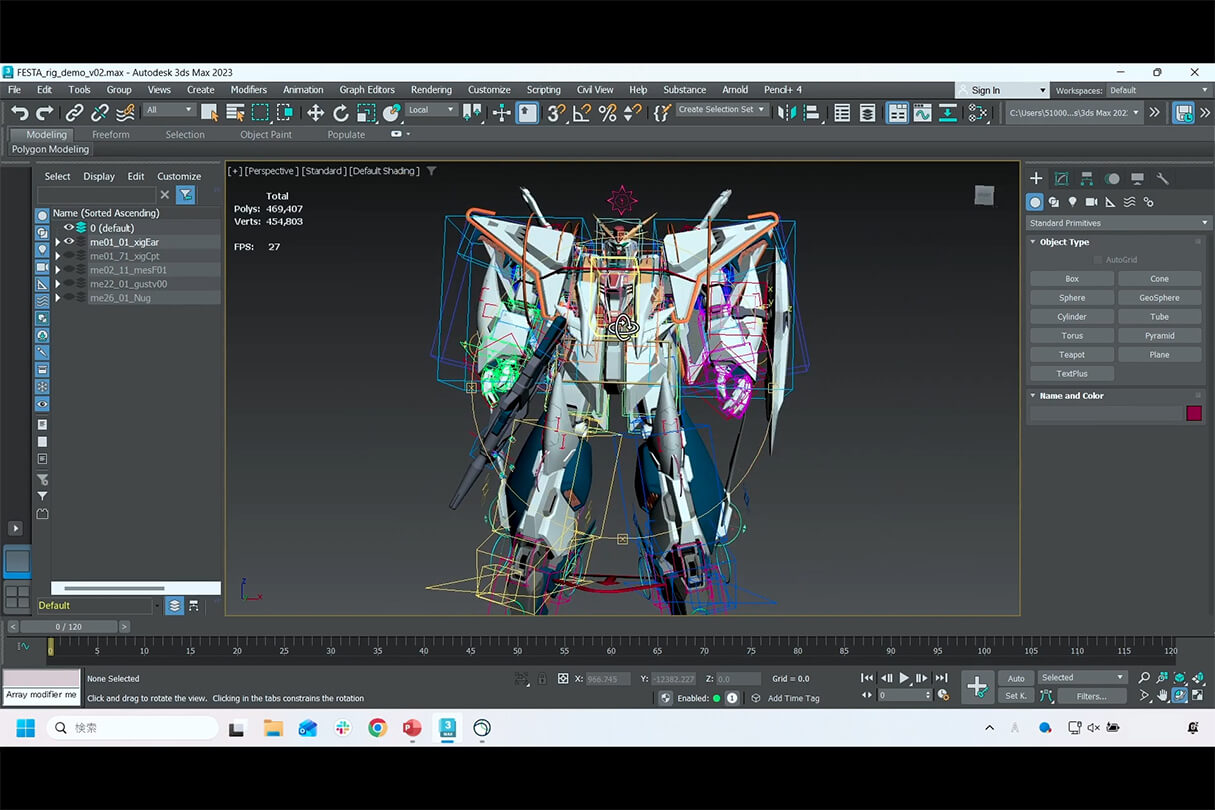Viewport: 1215px width, 810px height.
Task: Open the Rendering menu
Action: (431, 90)
